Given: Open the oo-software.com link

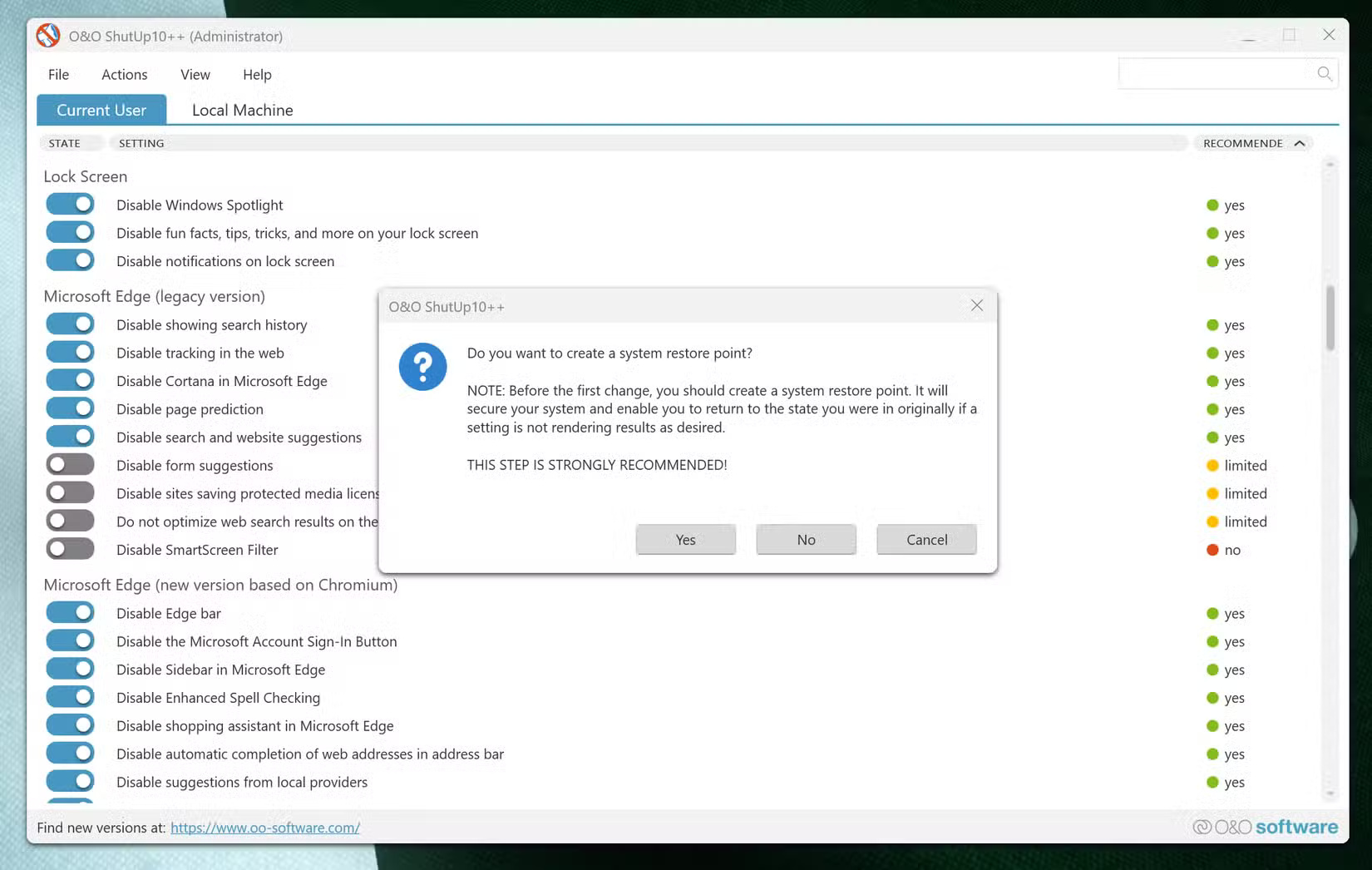Looking at the screenshot, I should [x=265, y=828].
